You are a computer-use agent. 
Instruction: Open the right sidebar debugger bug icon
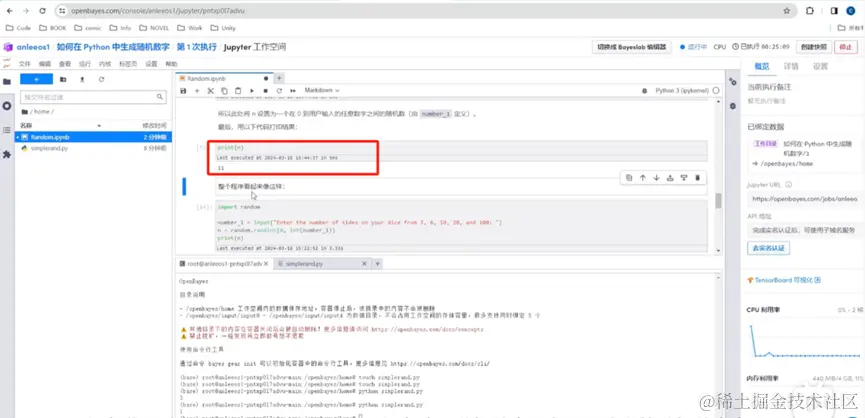tap(733, 105)
